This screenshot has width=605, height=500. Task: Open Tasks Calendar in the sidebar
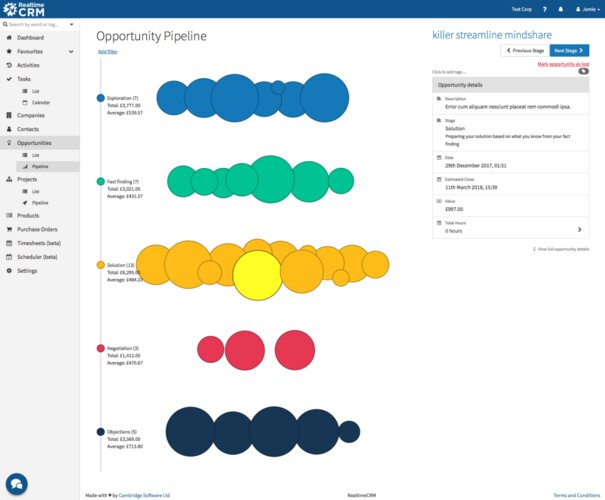point(41,103)
